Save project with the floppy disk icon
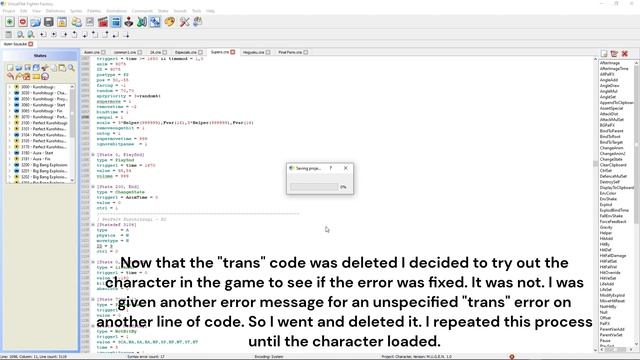640x360 pixels. pyautogui.click(x=49, y=22)
